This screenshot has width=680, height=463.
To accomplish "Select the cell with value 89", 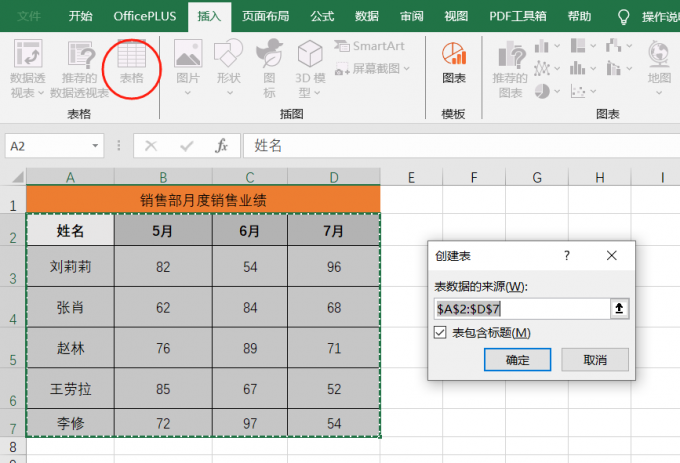I will [x=250, y=348].
